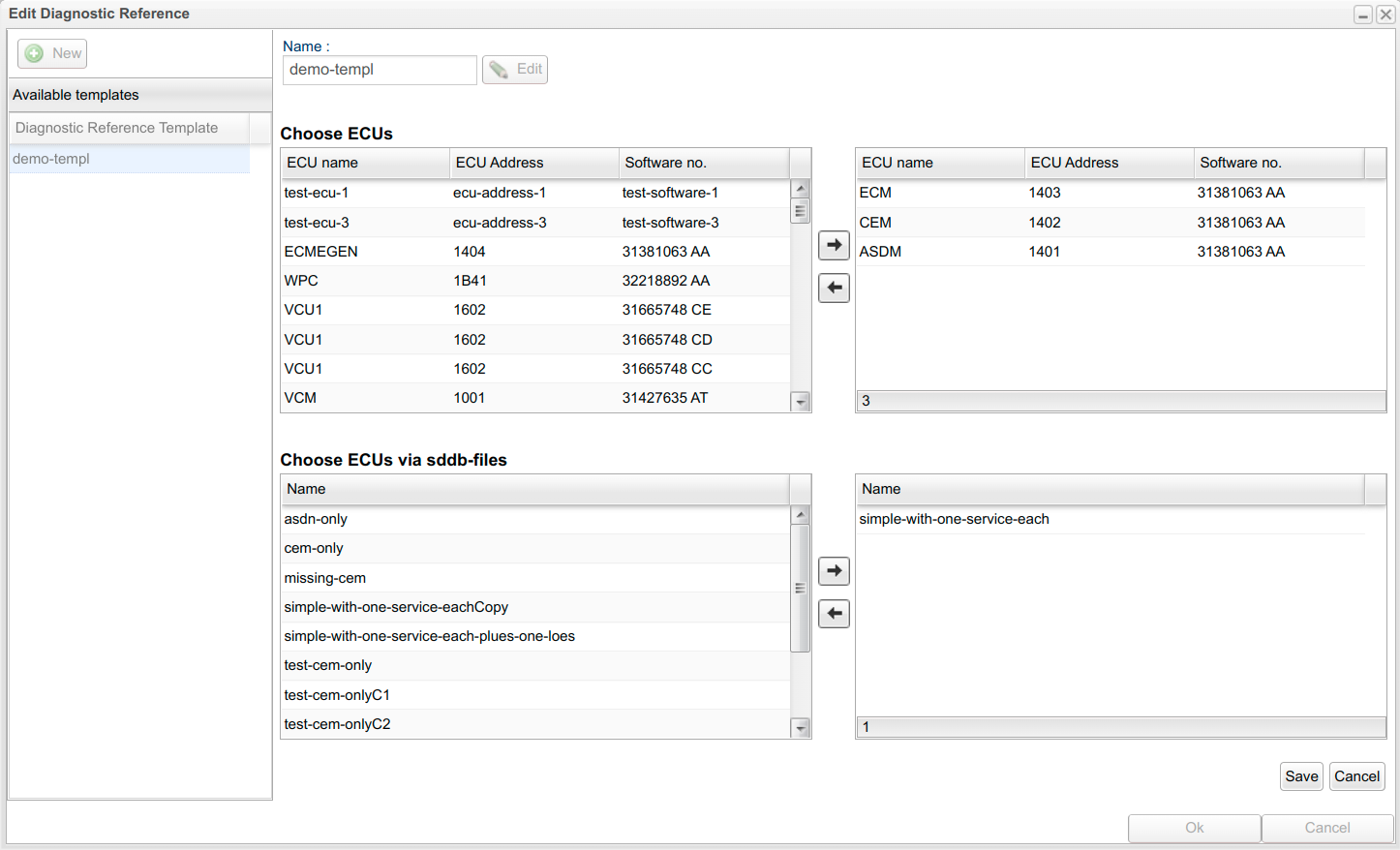Click the New template button with plus icon
1400x850 pixels.
[x=52, y=53]
